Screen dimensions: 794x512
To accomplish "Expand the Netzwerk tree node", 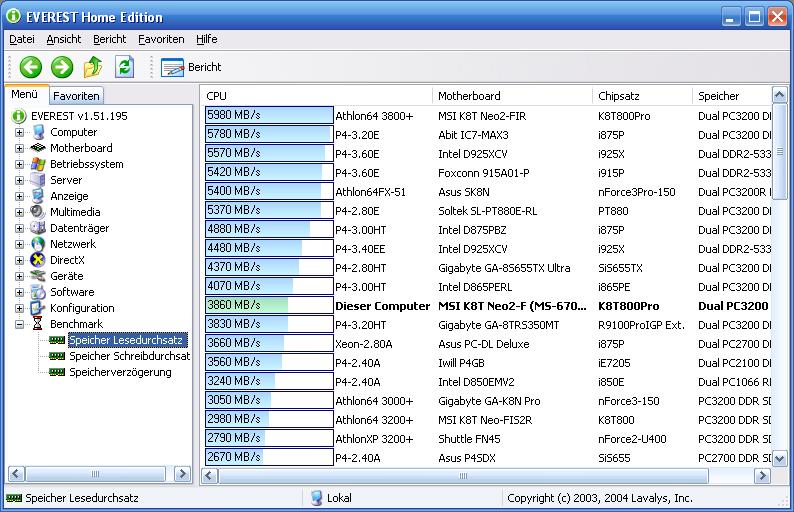I will (19, 244).
